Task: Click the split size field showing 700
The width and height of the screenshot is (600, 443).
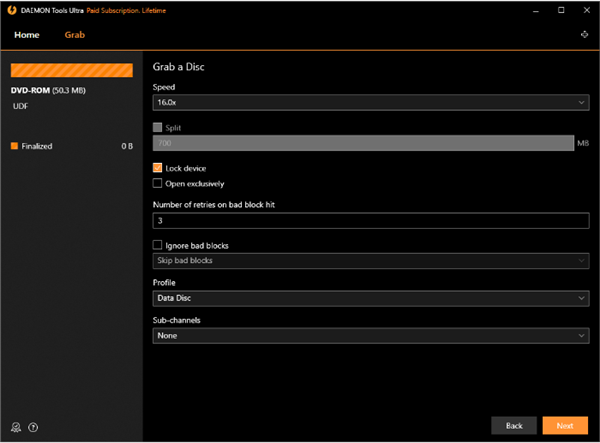Action: click(x=363, y=143)
